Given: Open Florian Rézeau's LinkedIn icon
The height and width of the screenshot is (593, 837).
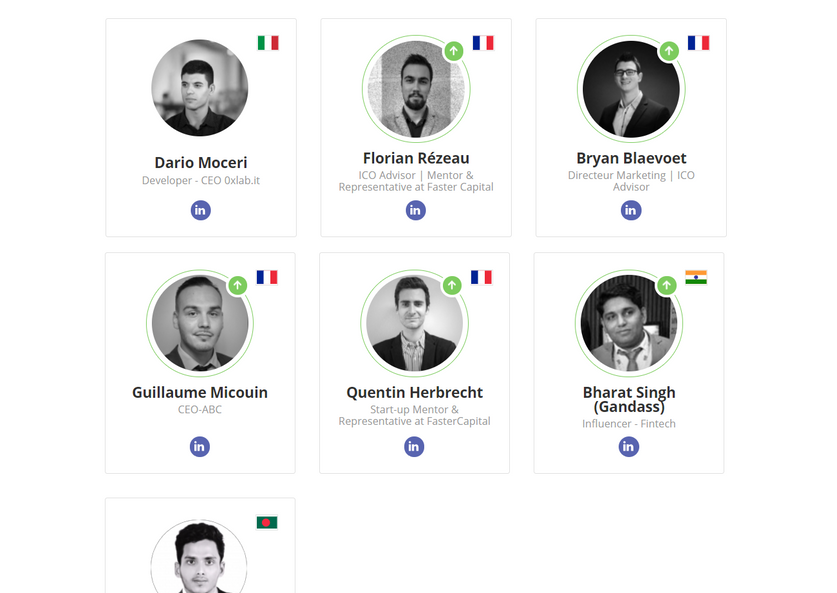Looking at the screenshot, I should pyautogui.click(x=415, y=210).
